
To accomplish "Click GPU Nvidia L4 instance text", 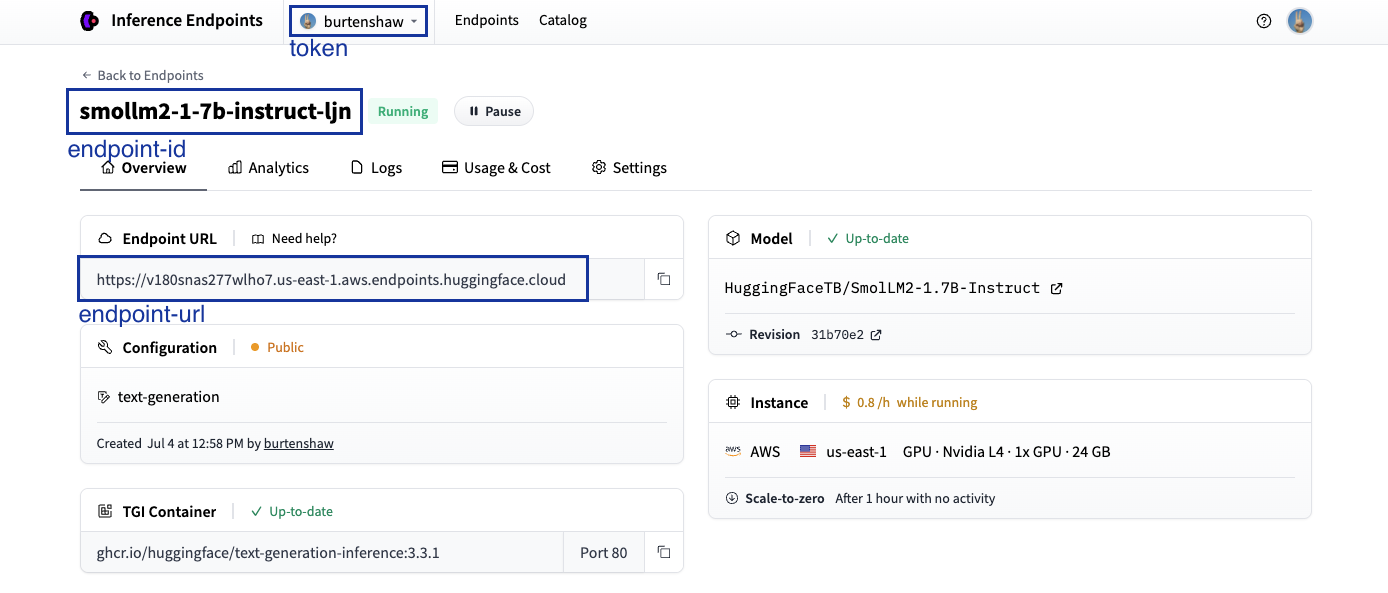I will tap(1006, 452).
